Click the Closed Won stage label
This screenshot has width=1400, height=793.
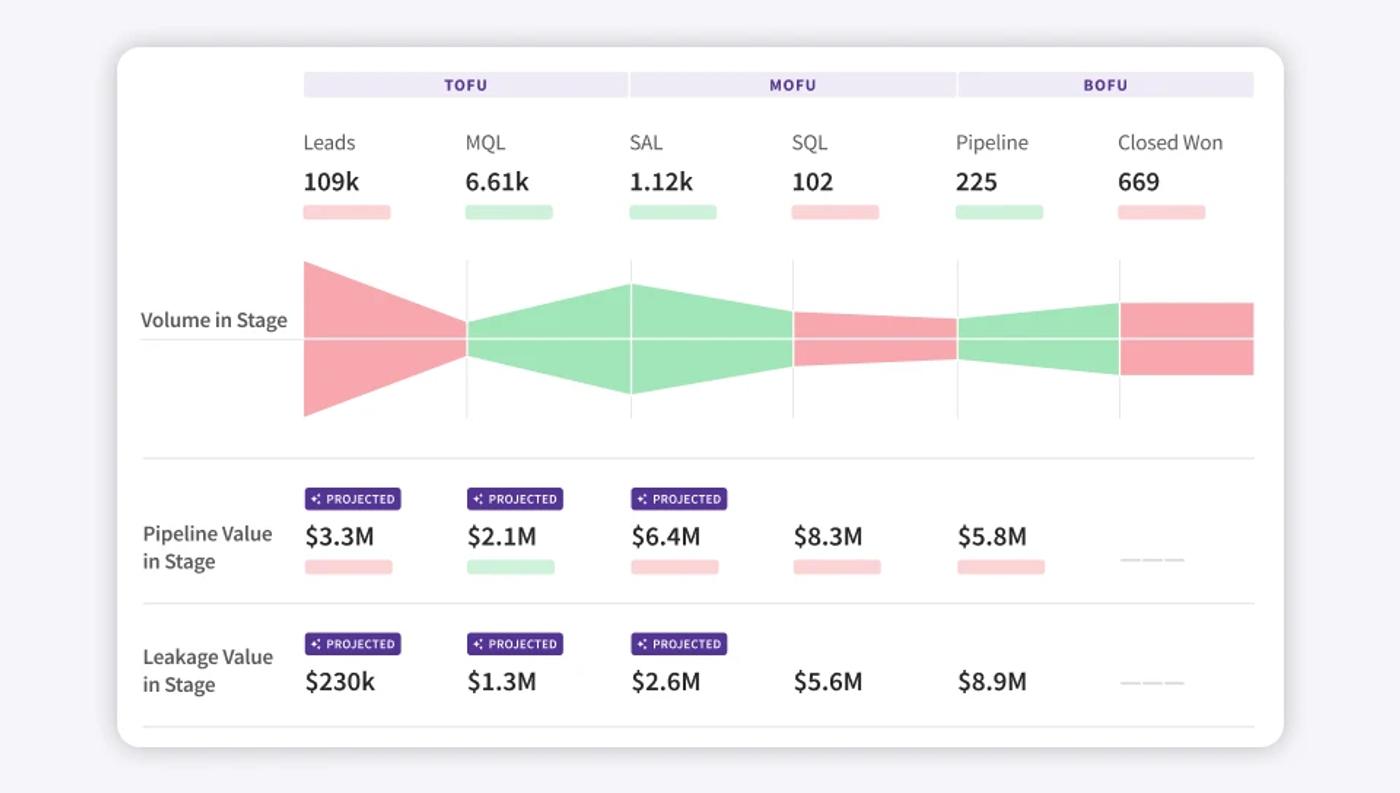[x=1170, y=143]
